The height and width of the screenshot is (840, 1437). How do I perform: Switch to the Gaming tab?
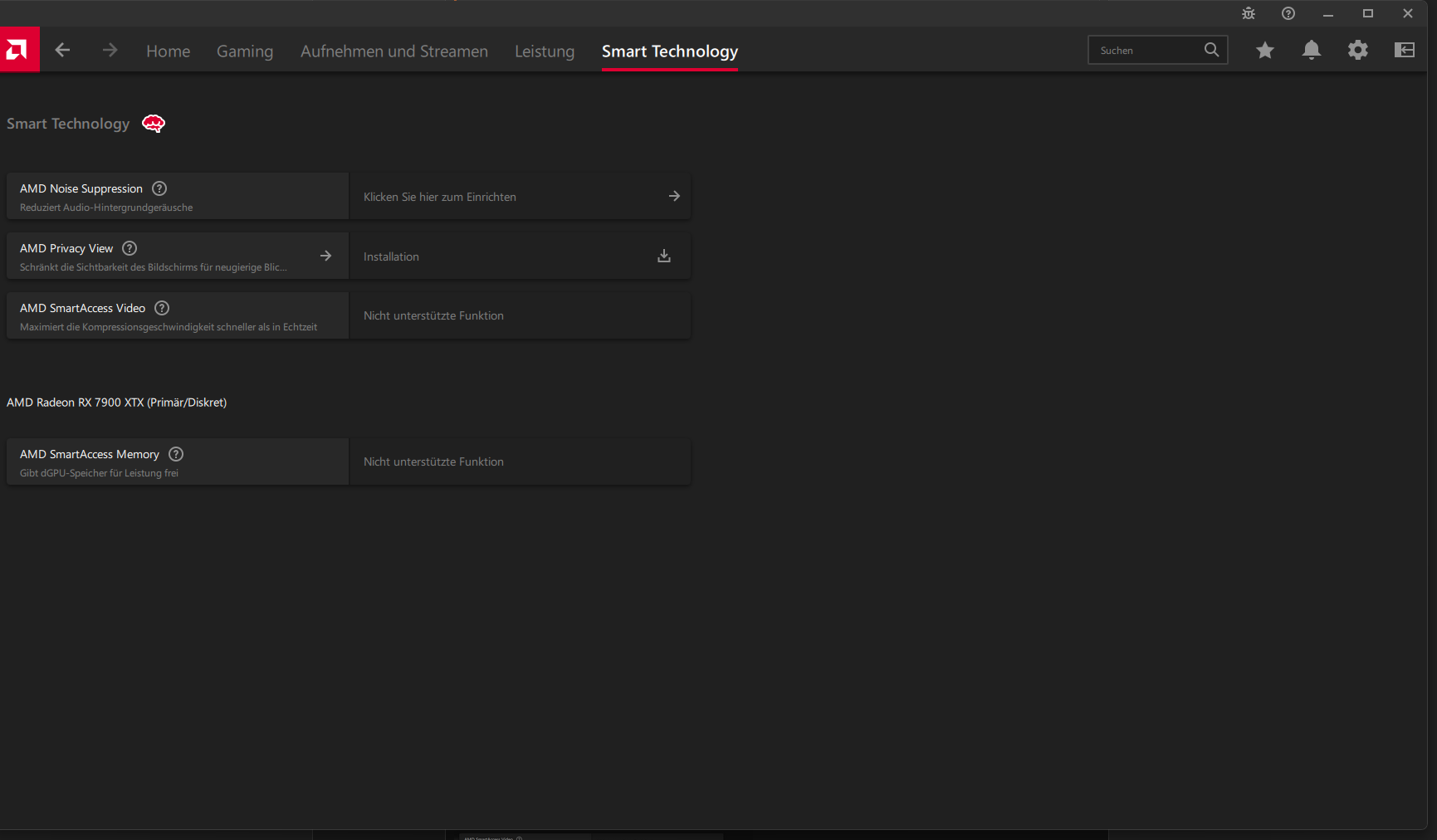pos(245,51)
